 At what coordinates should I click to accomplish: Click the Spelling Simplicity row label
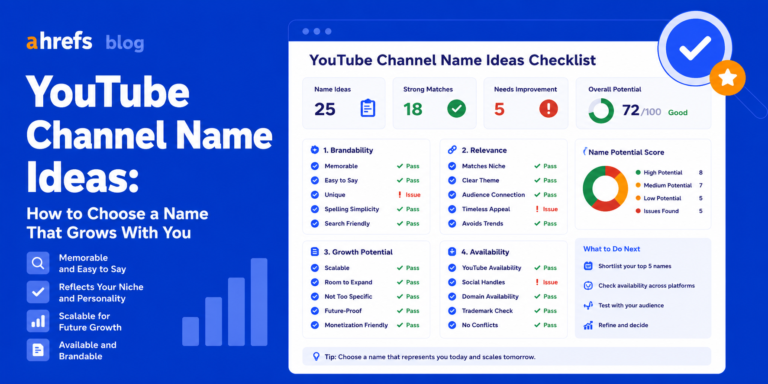click(352, 209)
